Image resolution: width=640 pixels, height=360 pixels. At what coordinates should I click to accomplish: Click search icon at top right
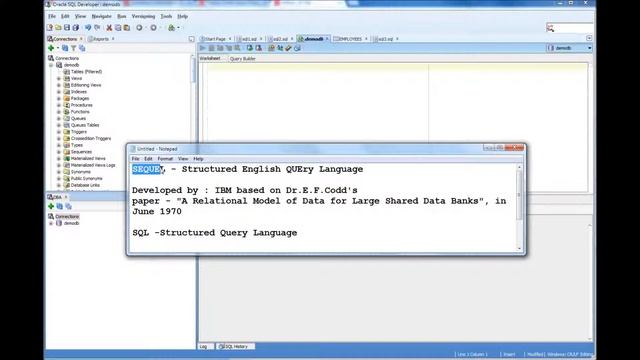[550, 28]
